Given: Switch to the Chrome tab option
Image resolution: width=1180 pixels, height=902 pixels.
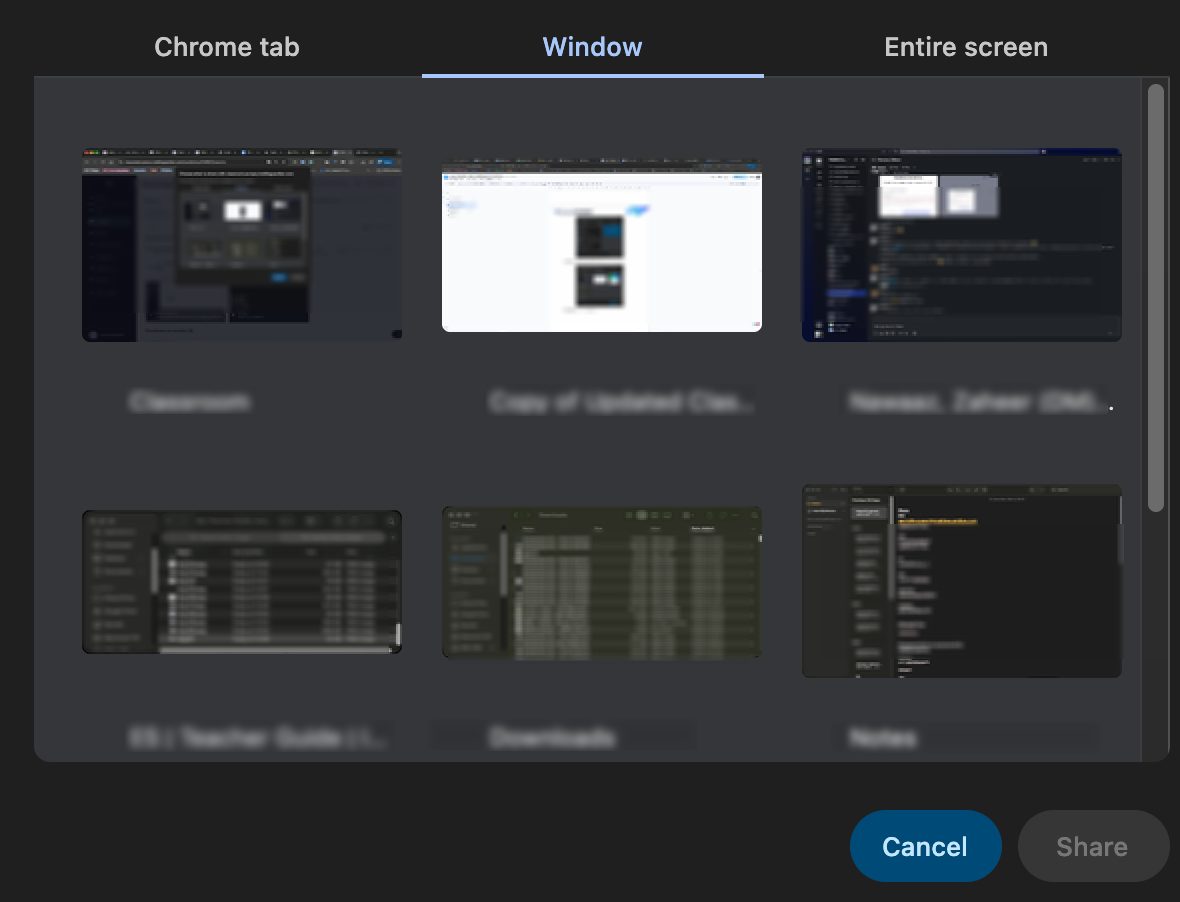Looking at the screenshot, I should [227, 47].
